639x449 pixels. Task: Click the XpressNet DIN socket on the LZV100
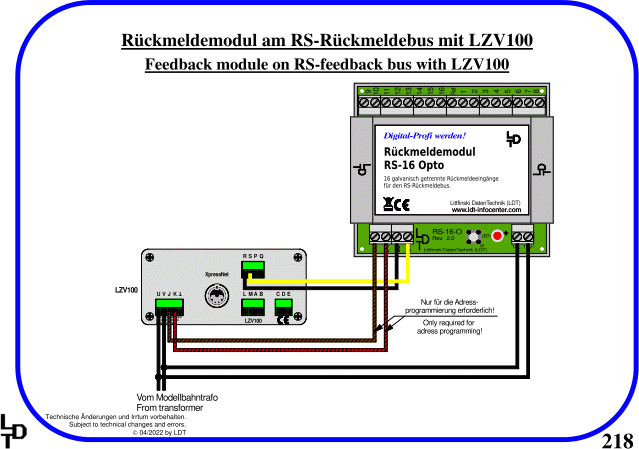coord(216,295)
